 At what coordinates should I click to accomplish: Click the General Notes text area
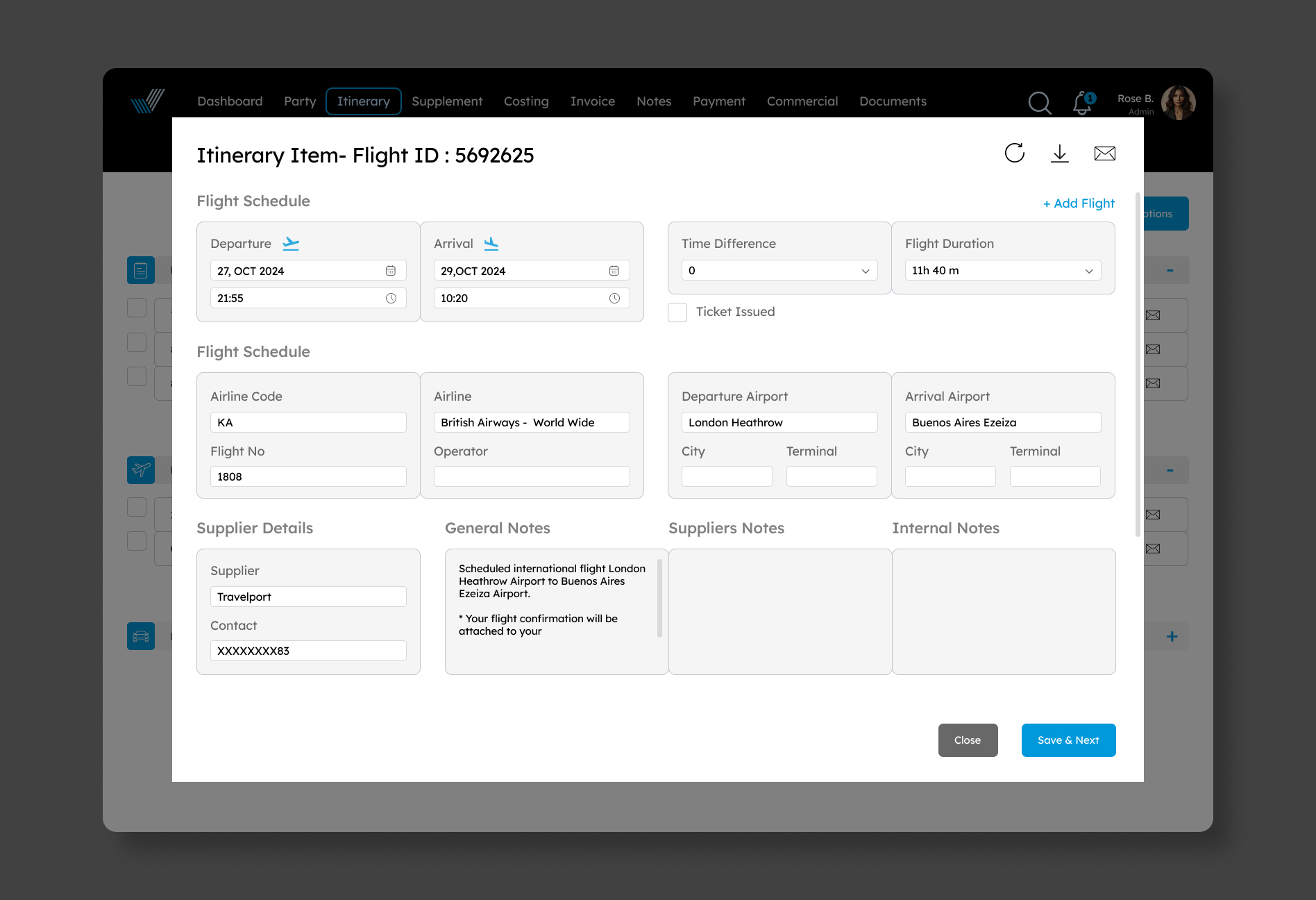557,612
